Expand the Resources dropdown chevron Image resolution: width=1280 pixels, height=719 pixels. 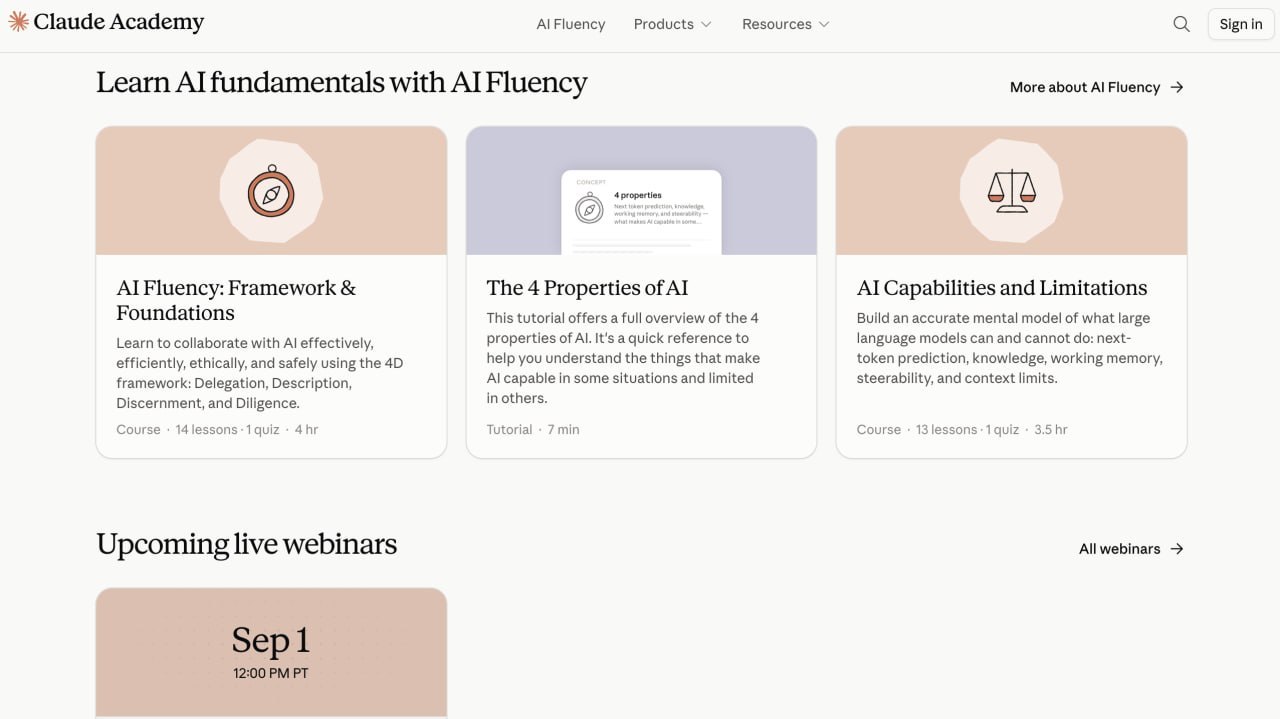pos(824,24)
